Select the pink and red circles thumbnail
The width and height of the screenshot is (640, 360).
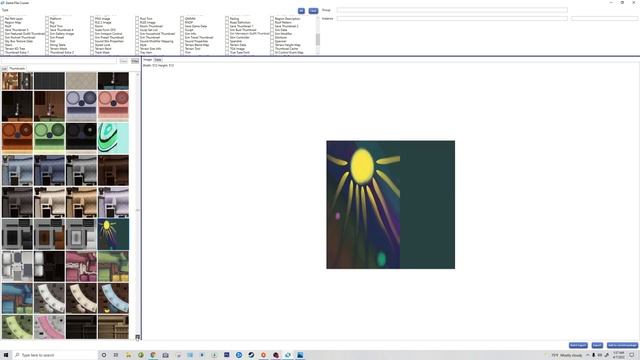(x=113, y=106)
